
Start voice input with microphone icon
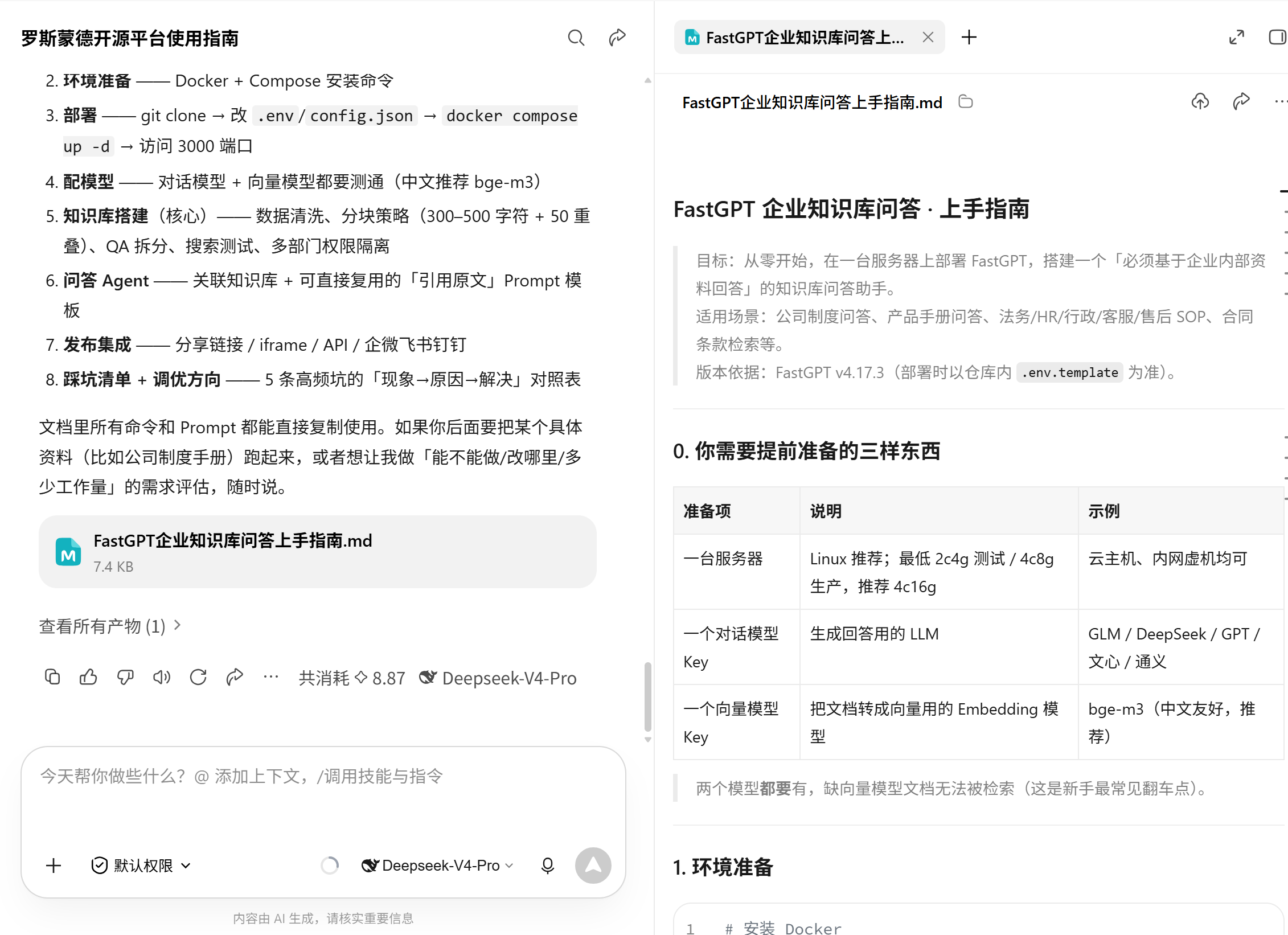(547, 866)
